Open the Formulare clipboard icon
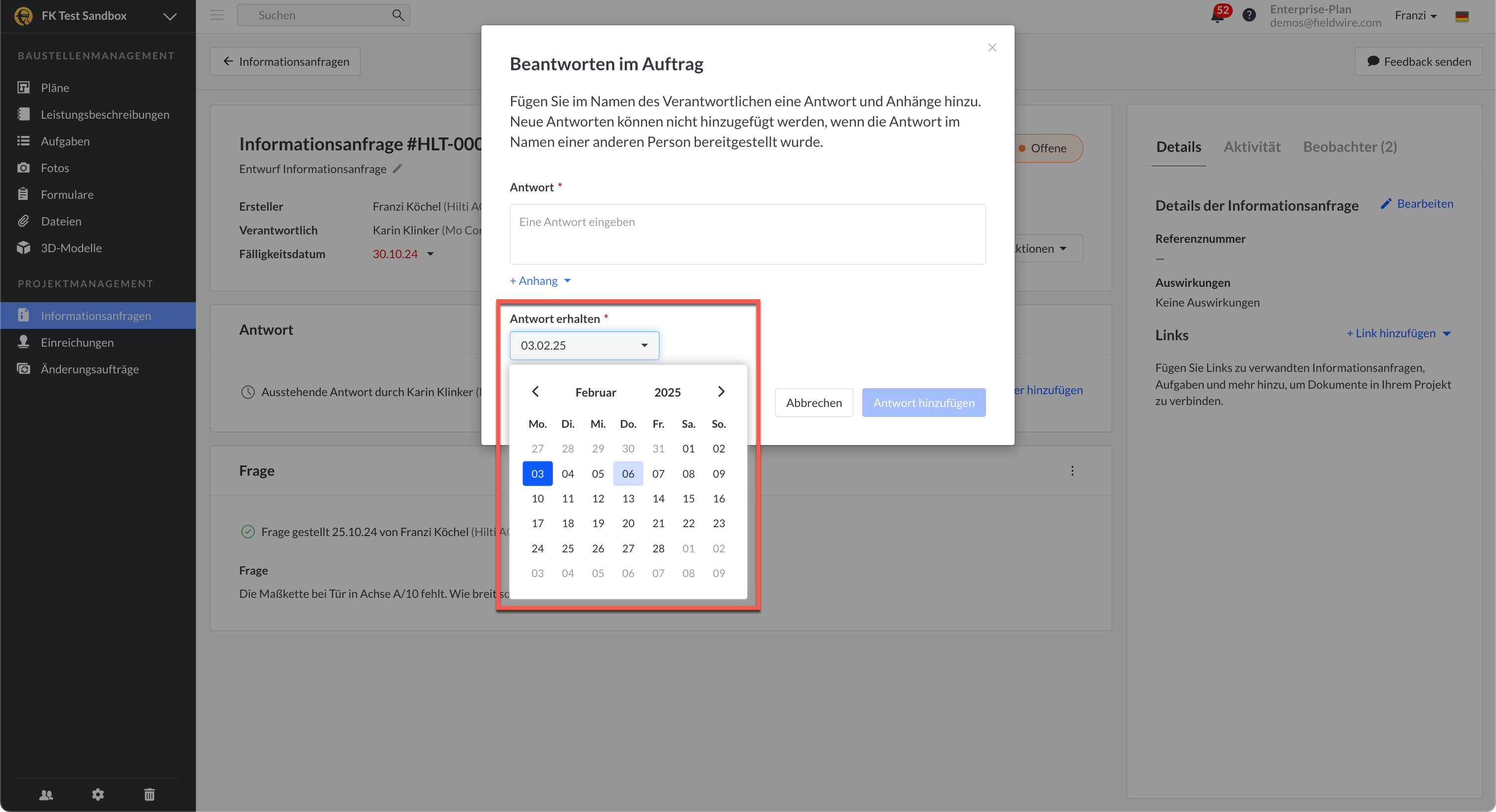 (23, 194)
